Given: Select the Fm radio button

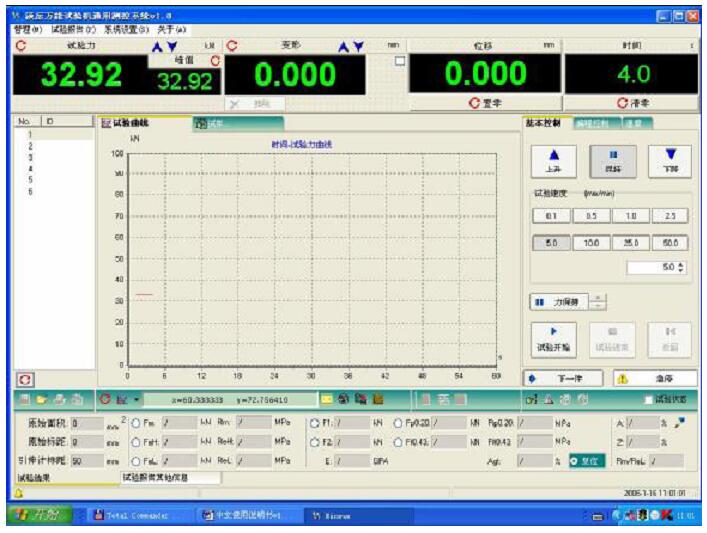Looking at the screenshot, I should (x=136, y=422).
